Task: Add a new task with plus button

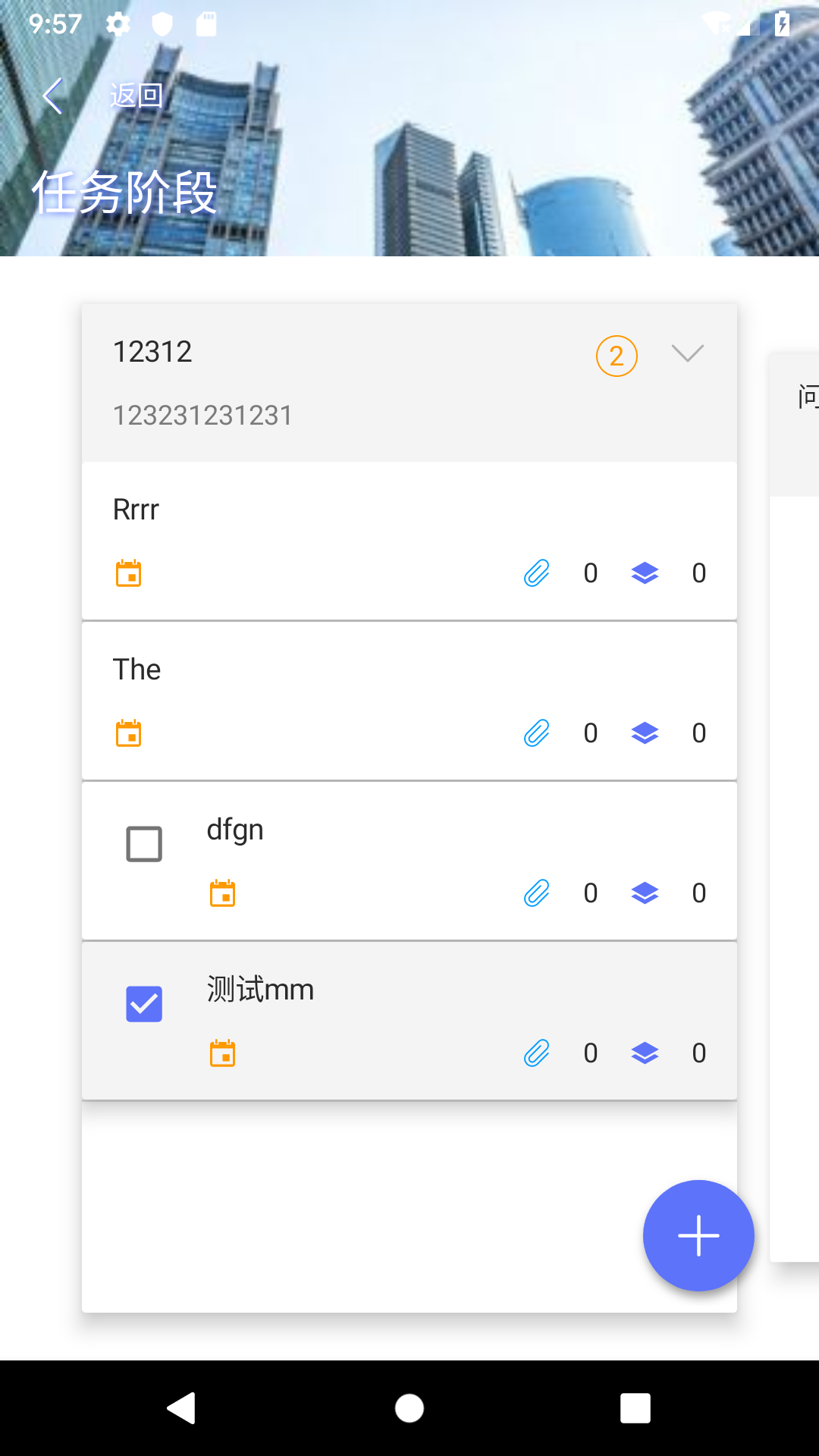Action: point(698,1235)
